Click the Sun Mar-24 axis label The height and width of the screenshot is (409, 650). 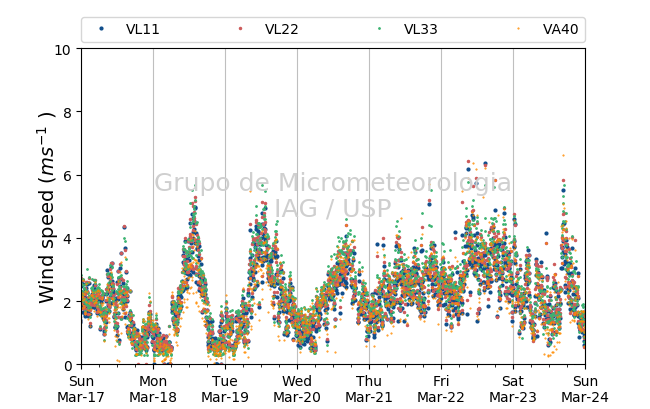pyautogui.click(x=585, y=389)
